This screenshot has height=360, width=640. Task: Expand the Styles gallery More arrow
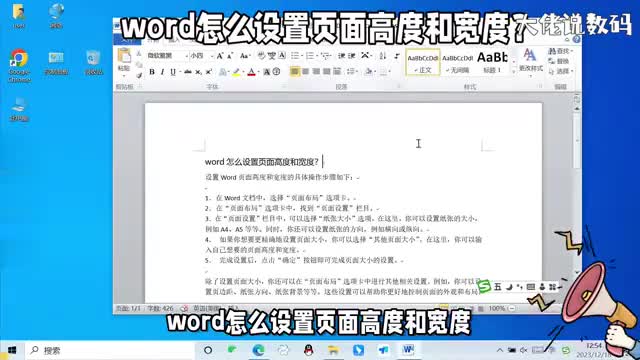pyautogui.click(x=514, y=71)
